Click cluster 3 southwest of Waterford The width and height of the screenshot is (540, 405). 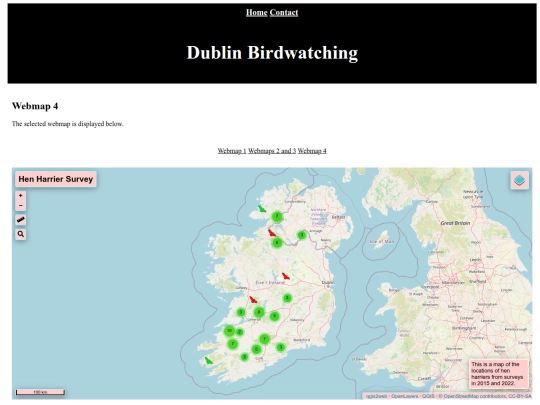pos(281,347)
